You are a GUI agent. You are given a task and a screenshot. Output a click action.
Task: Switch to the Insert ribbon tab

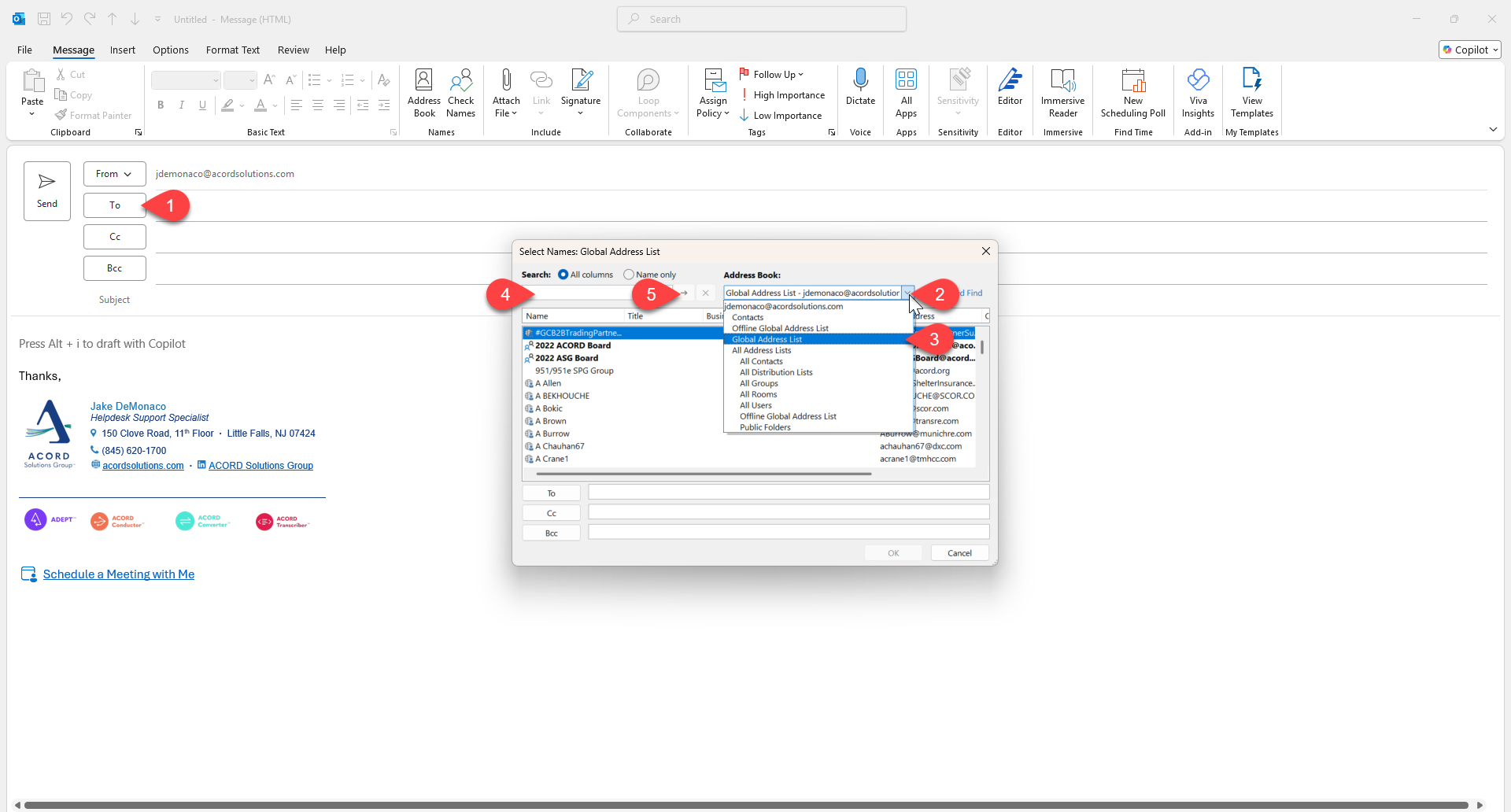tap(122, 50)
